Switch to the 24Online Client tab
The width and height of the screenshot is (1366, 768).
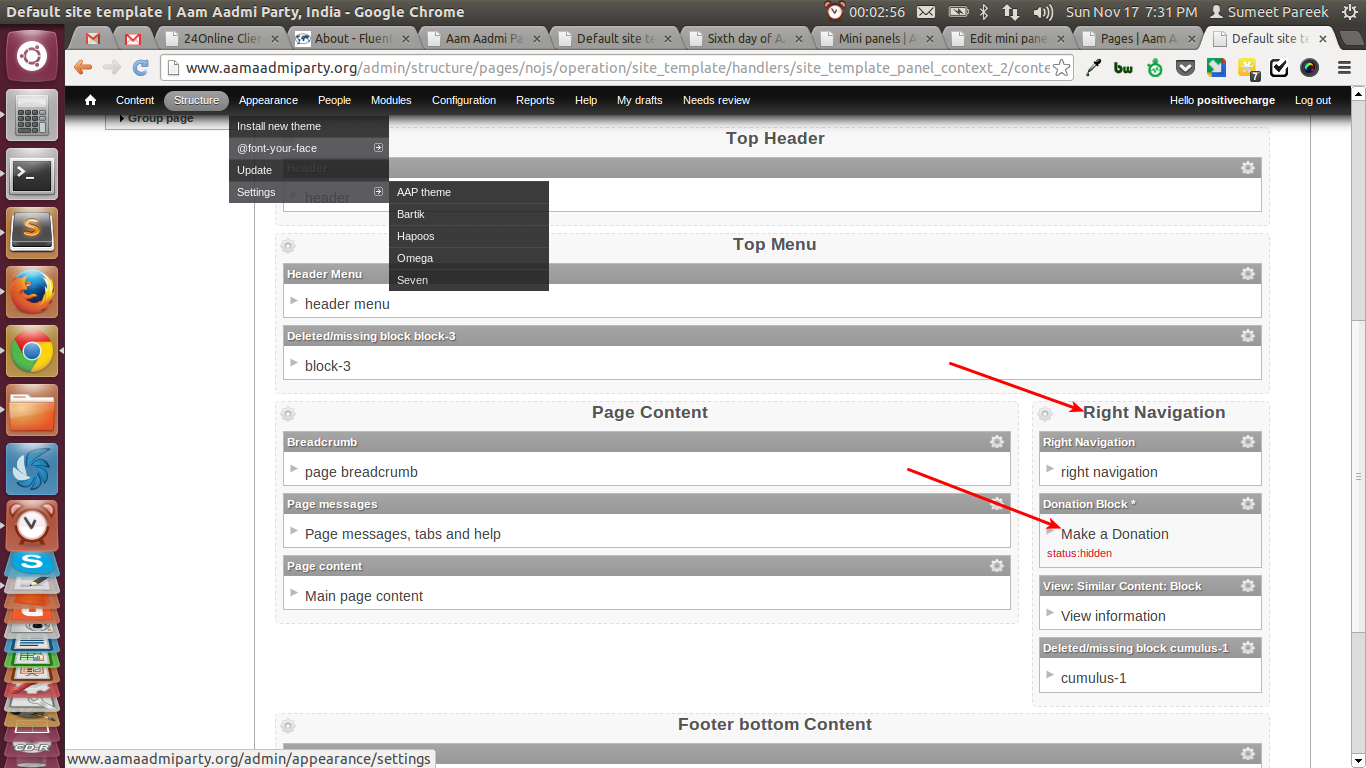coord(219,38)
